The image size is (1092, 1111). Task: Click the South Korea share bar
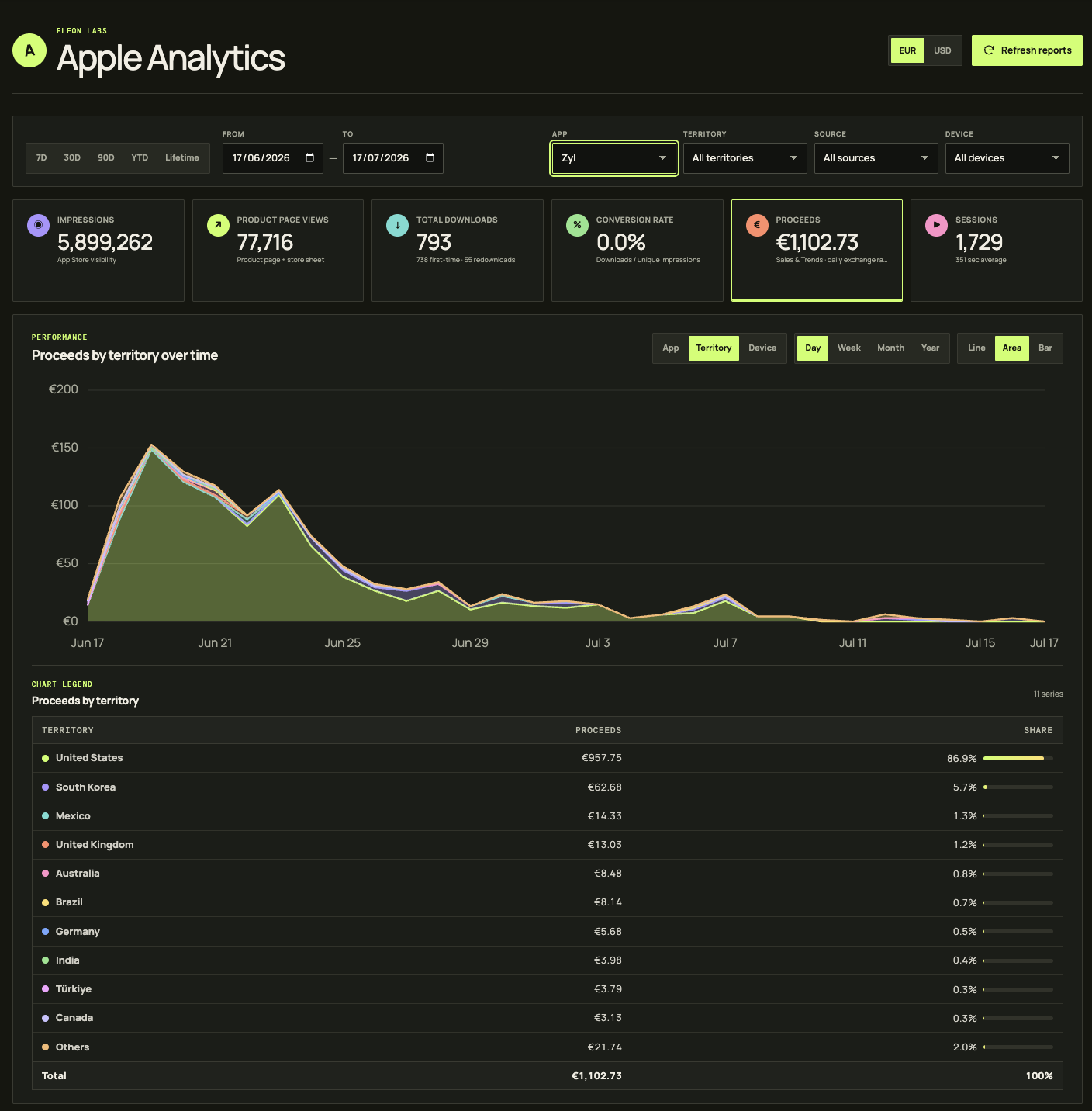(x=1018, y=787)
